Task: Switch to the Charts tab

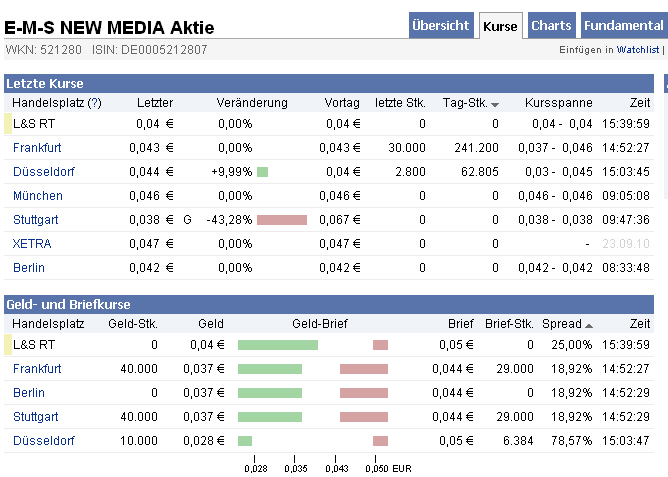Action: [551, 26]
